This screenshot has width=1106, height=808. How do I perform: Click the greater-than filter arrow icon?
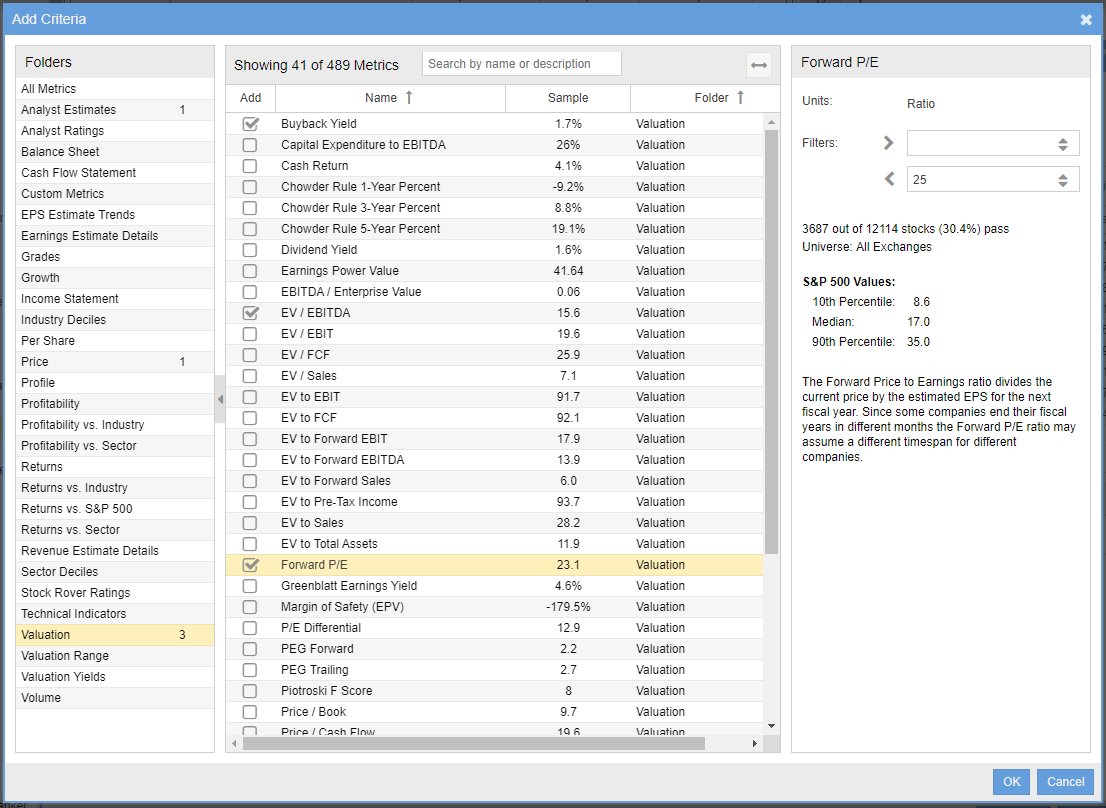click(x=888, y=143)
